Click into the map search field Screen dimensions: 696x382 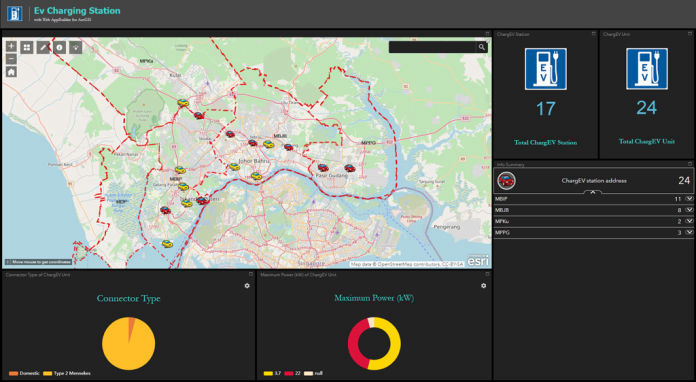point(432,47)
